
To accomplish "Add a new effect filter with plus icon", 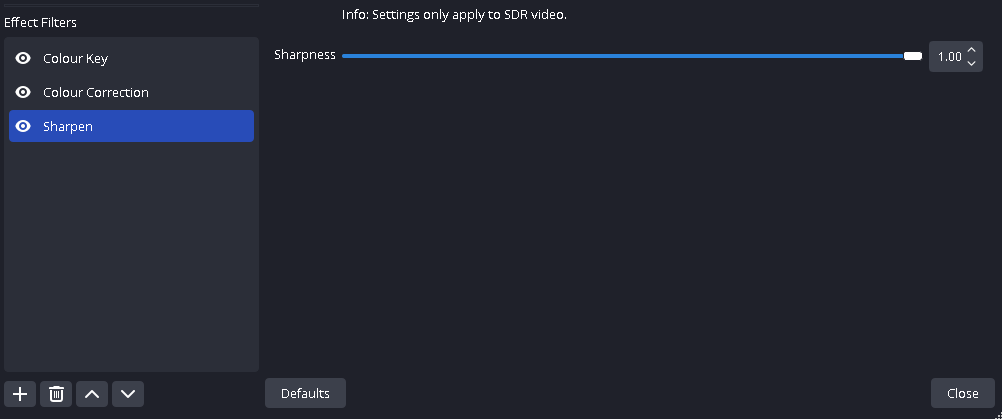I will [x=20, y=394].
